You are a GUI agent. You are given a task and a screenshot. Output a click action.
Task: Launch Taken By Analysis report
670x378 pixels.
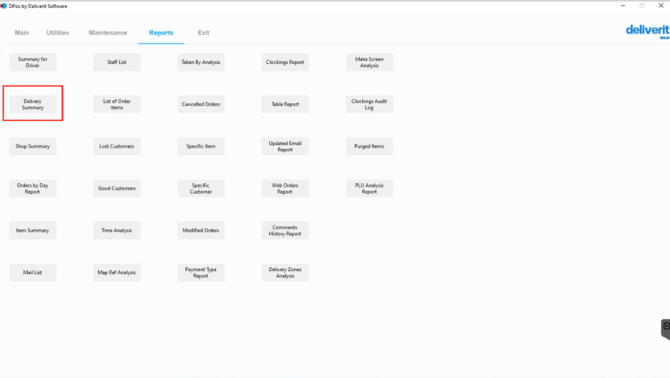pyautogui.click(x=201, y=62)
